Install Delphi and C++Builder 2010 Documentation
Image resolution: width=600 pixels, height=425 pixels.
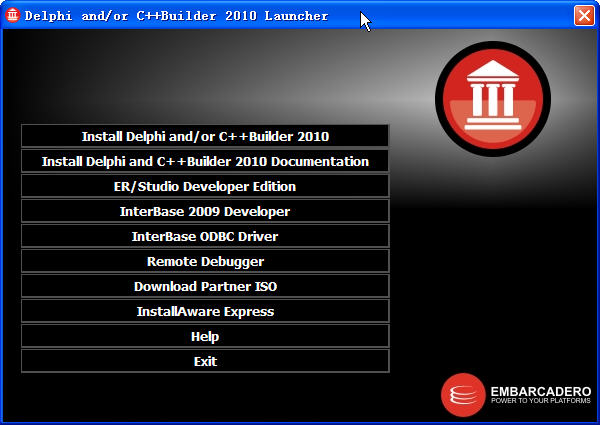click(x=205, y=161)
